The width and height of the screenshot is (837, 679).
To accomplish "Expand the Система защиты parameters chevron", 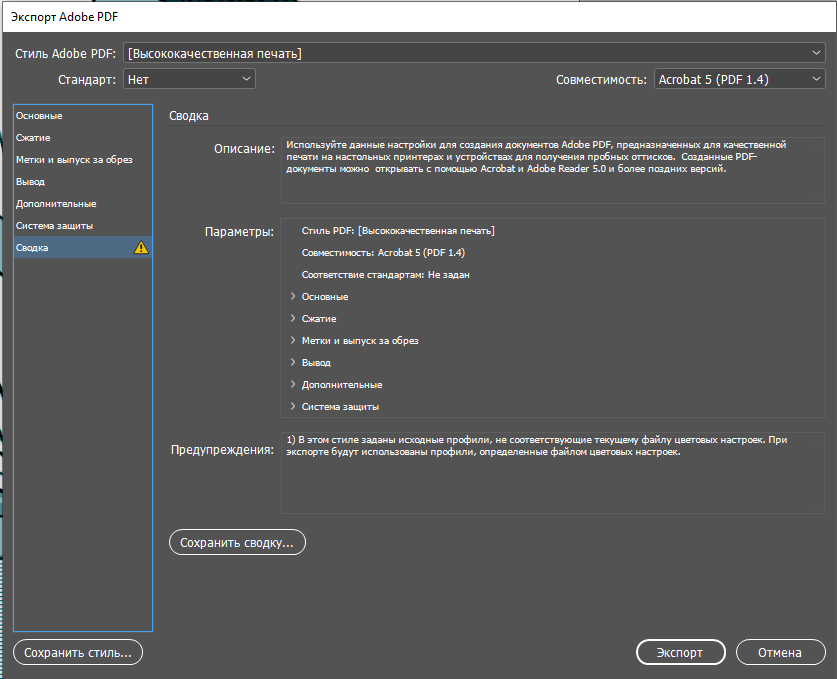I will (293, 406).
